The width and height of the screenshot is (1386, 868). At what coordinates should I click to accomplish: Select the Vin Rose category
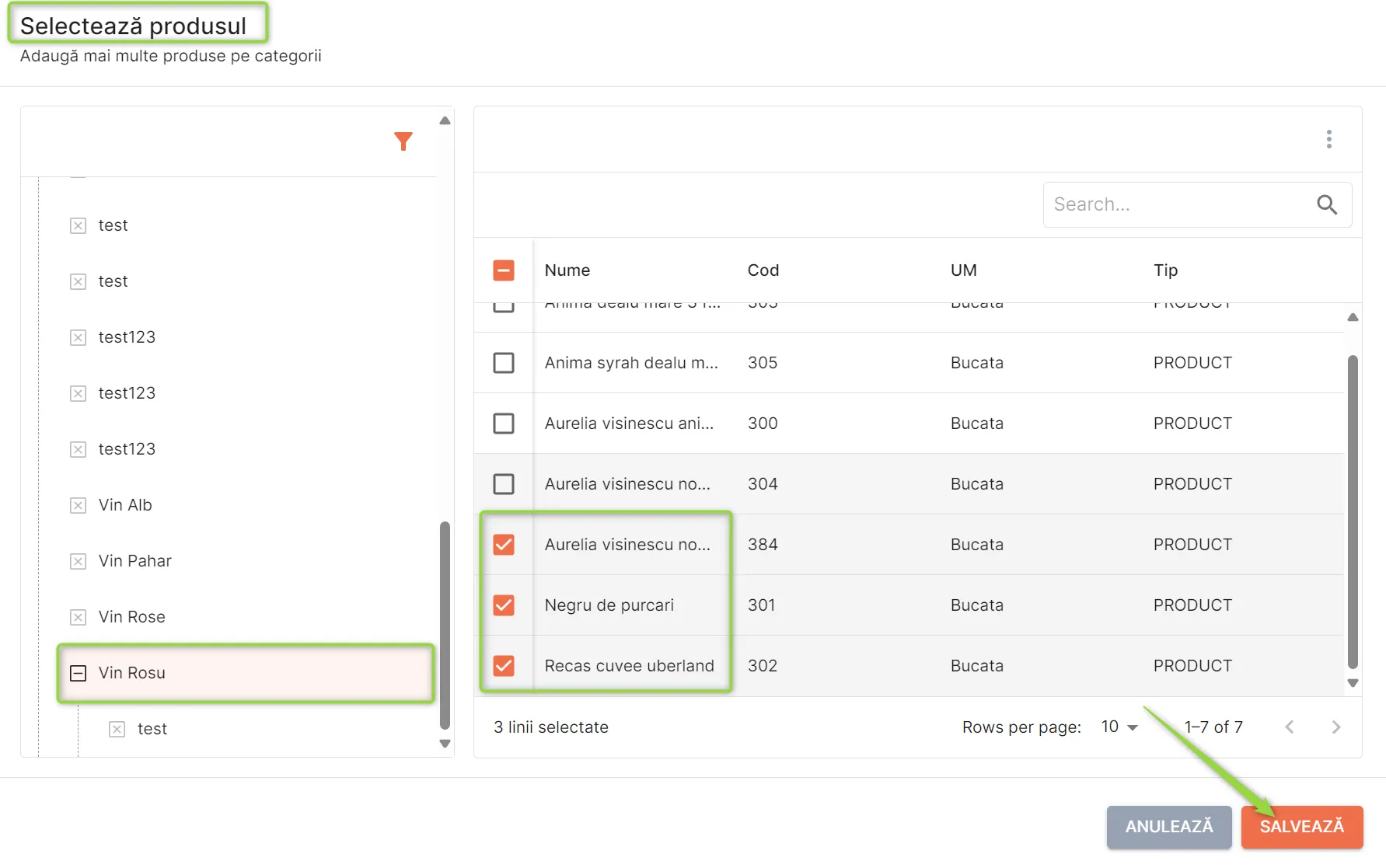point(131,617)
